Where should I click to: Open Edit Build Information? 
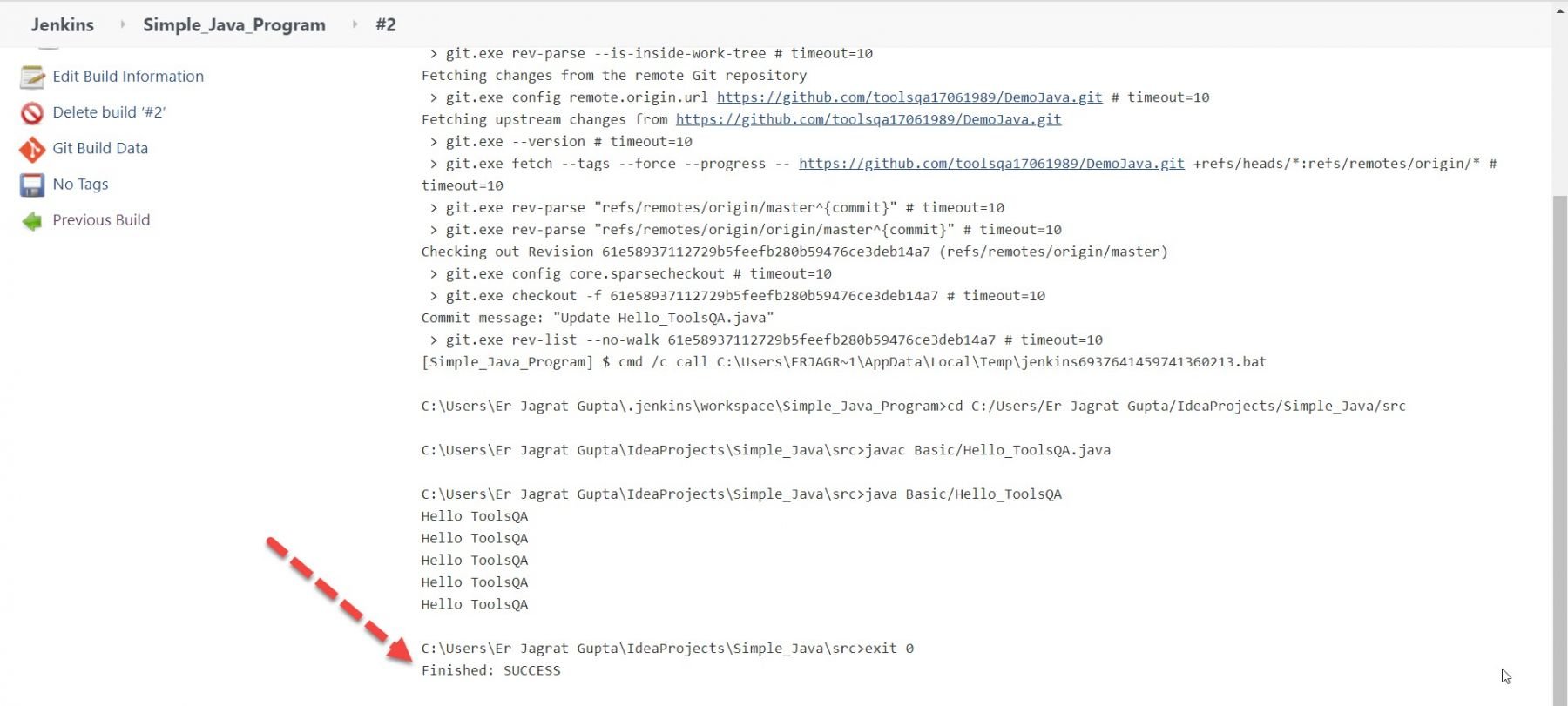128,77
